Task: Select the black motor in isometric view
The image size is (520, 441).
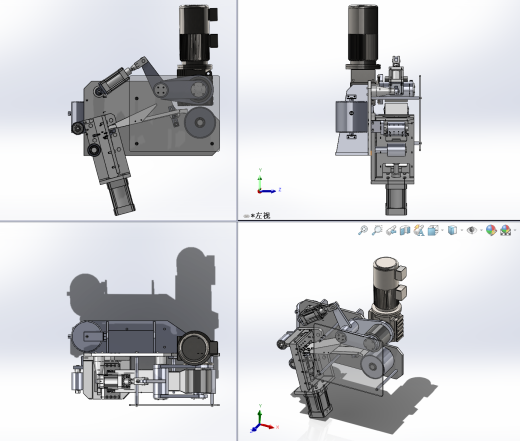Action: tap(387, 284)
